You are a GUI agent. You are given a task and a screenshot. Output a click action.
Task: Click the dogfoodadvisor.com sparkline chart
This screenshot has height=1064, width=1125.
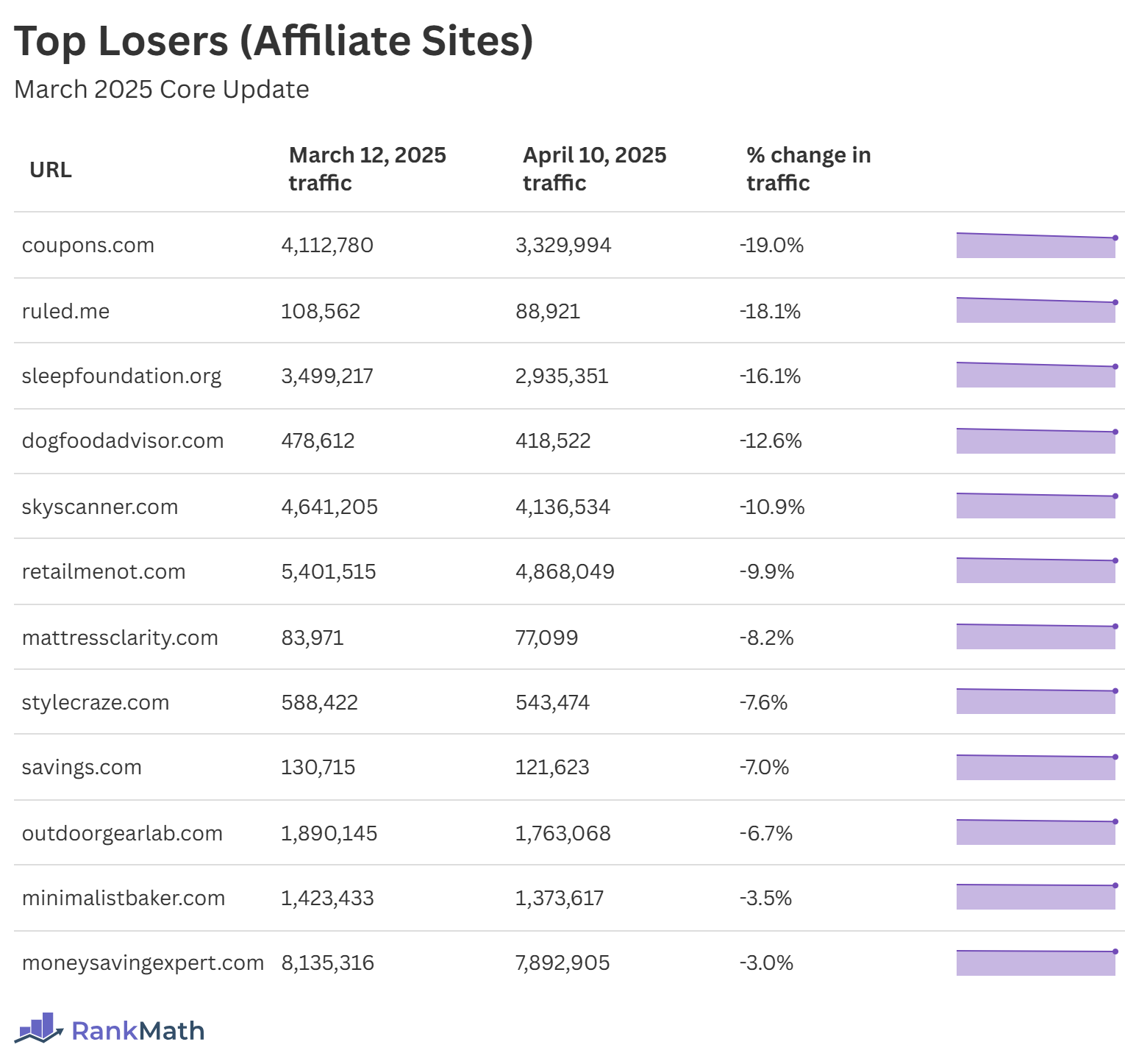(1037, 440)
